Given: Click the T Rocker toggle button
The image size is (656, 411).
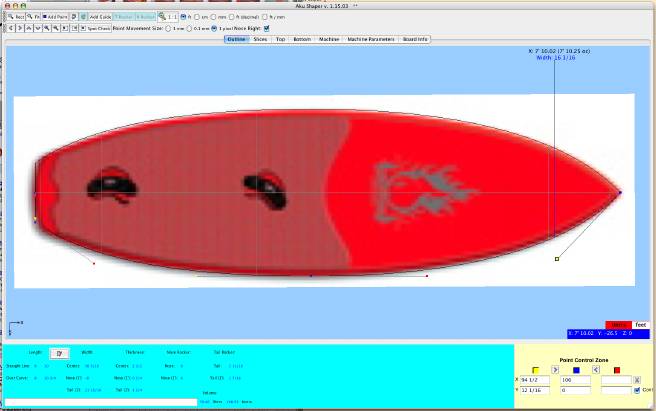Looking at the screenshot, I should (x=125, y=17).
